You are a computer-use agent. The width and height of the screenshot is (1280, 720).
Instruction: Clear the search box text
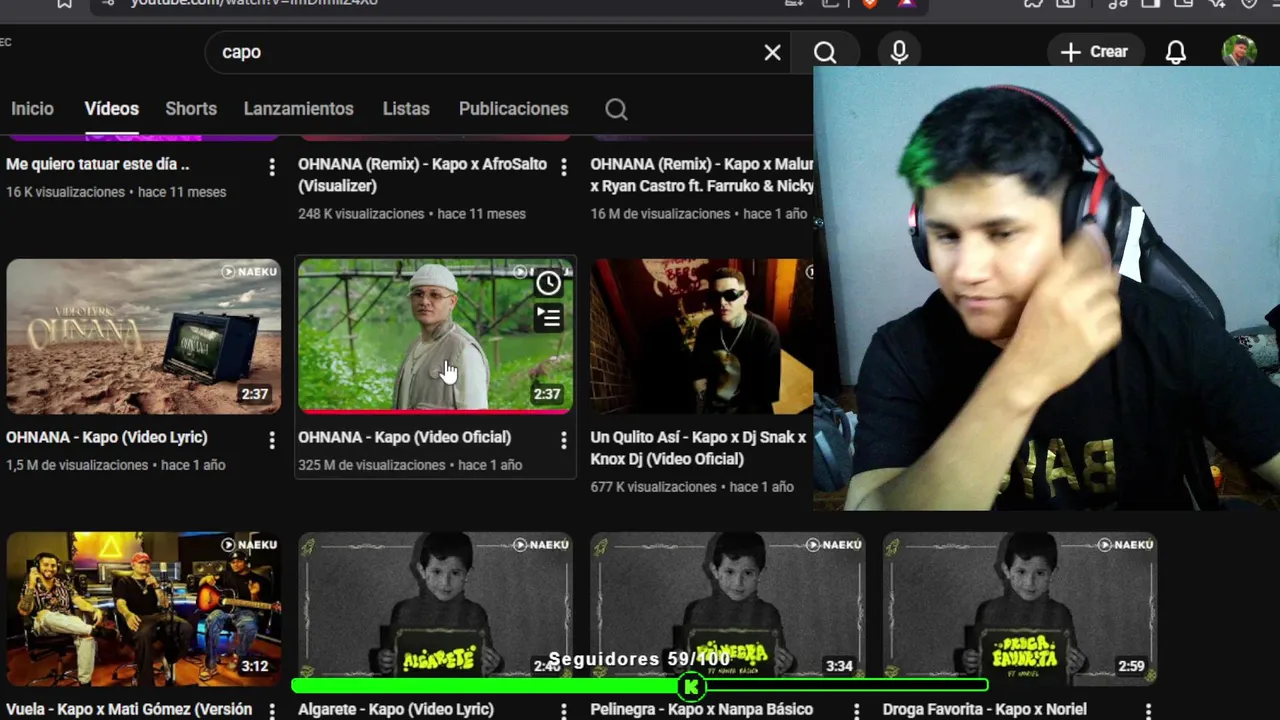[772, 52]
